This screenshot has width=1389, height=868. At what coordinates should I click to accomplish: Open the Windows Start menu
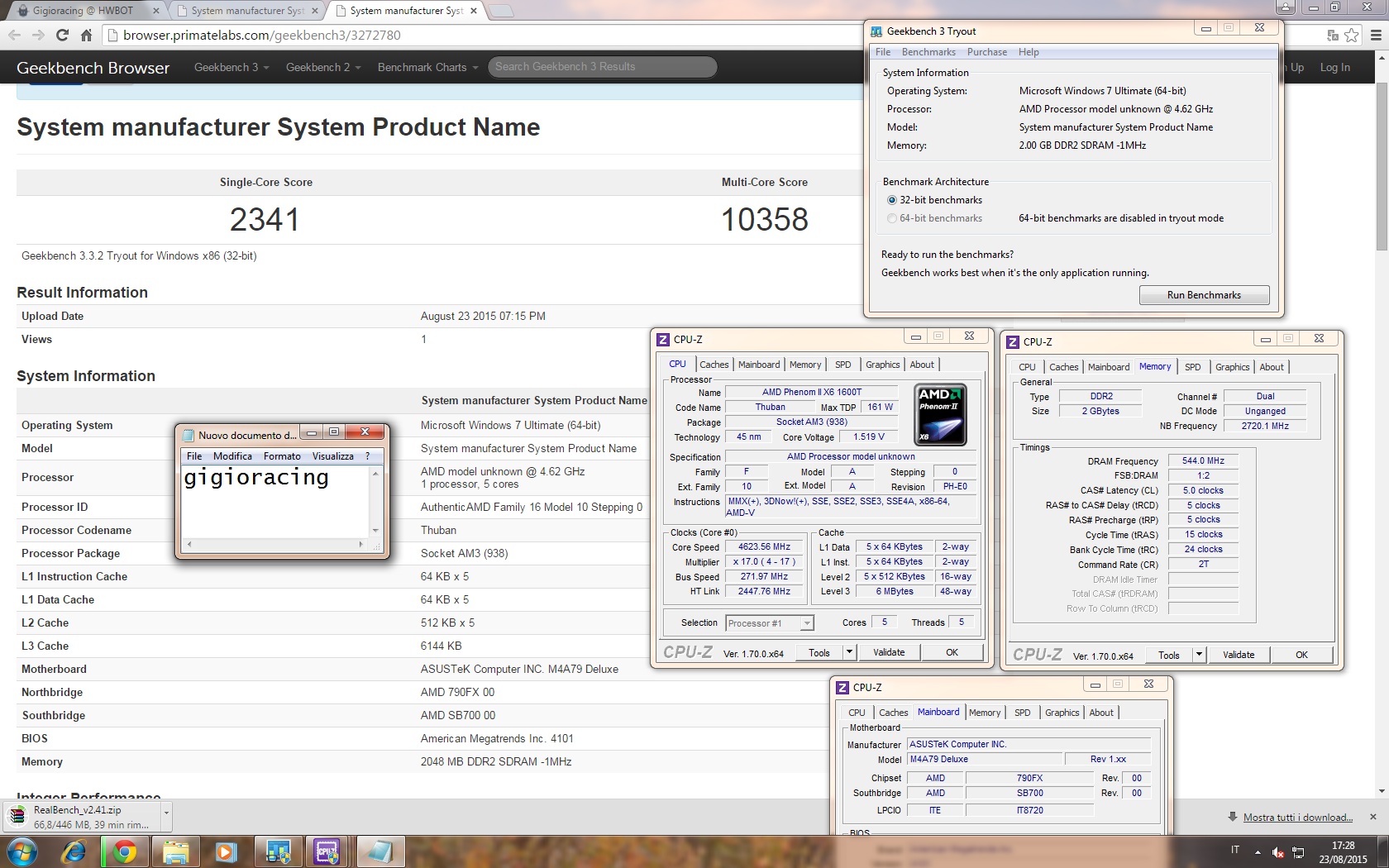coord(22,851)
